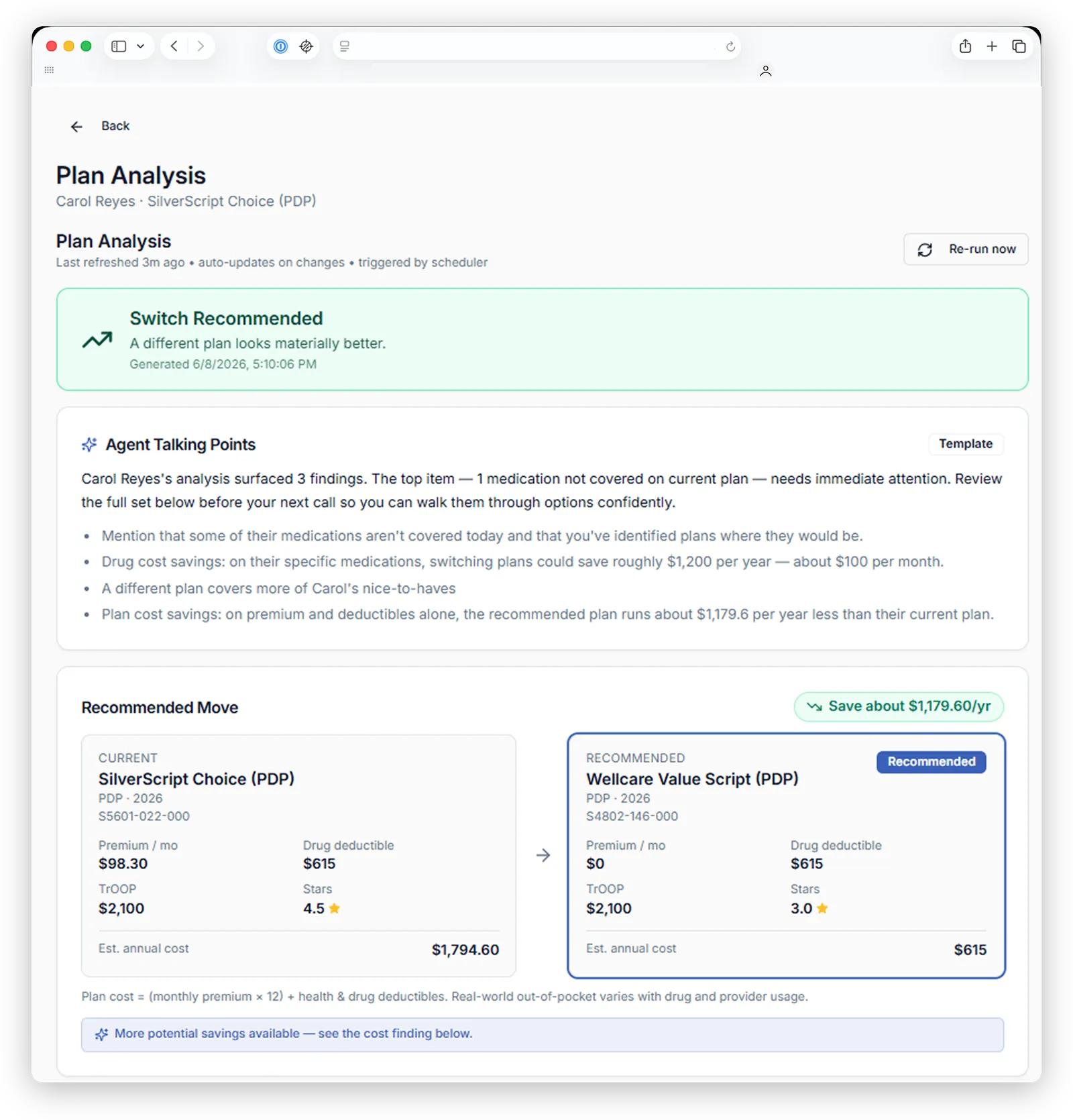Focus the browser address bar
Viewport: 1073px width, 1120px height.
click(536, 46)
